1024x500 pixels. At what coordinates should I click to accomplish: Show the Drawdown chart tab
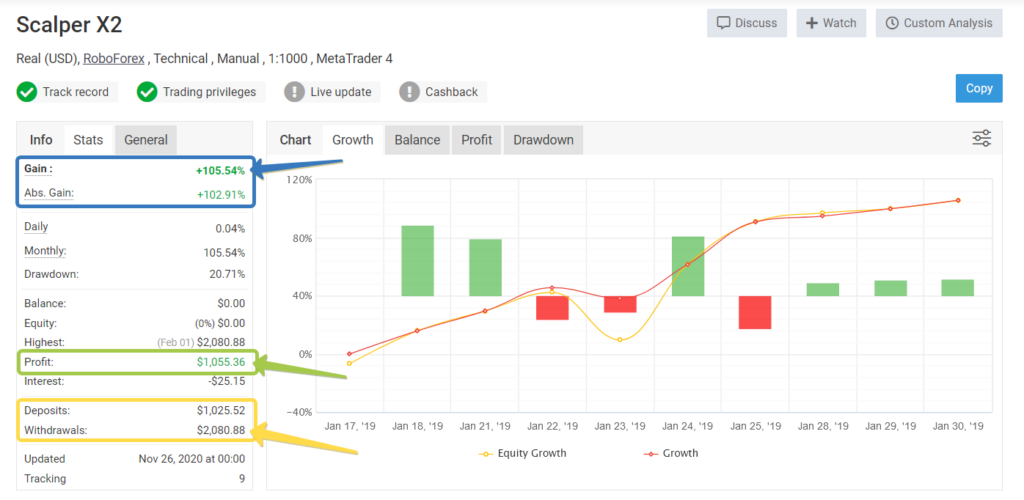[x=543, y=140]
